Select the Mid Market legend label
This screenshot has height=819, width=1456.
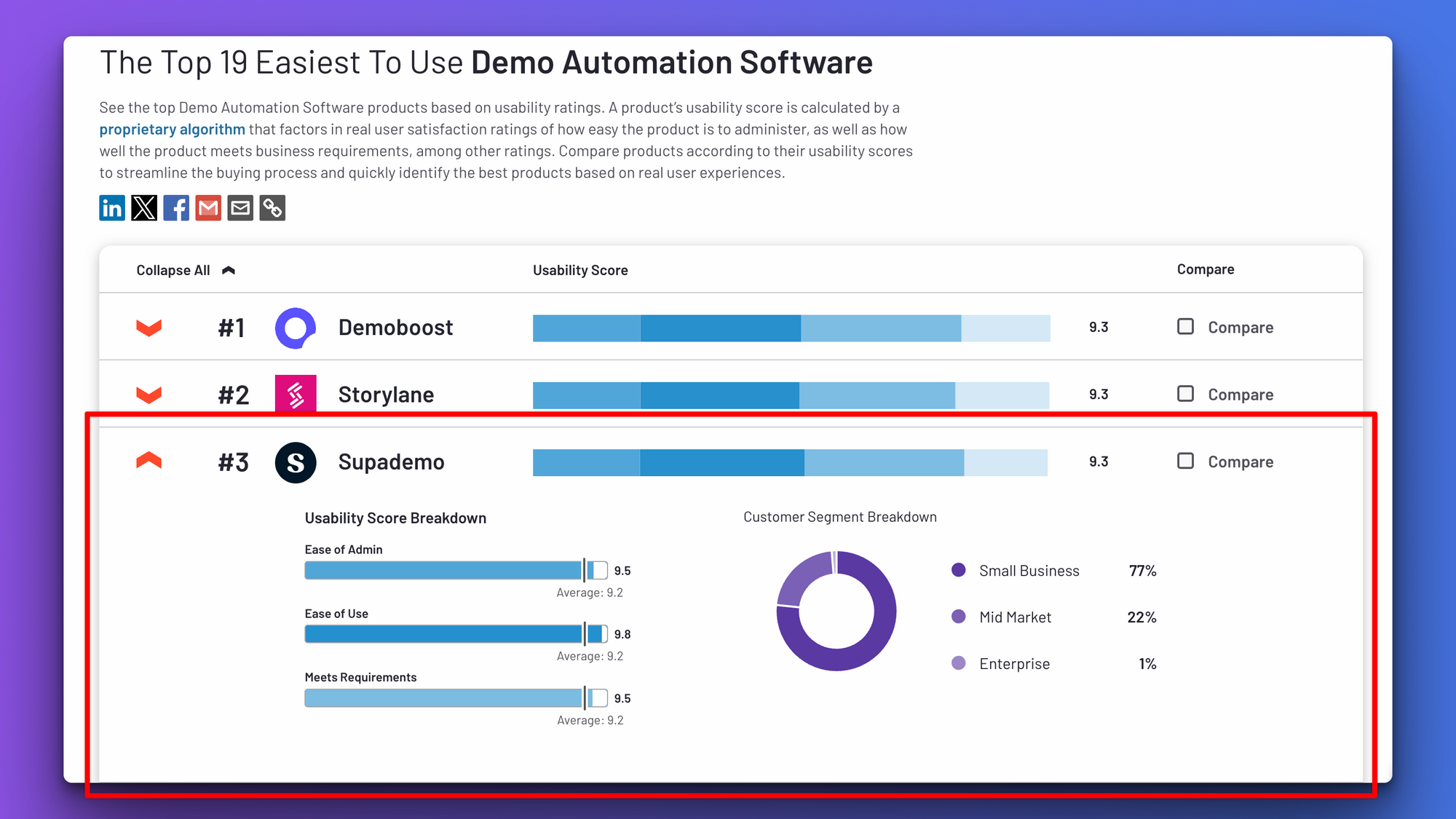[x=1016, y=617]
